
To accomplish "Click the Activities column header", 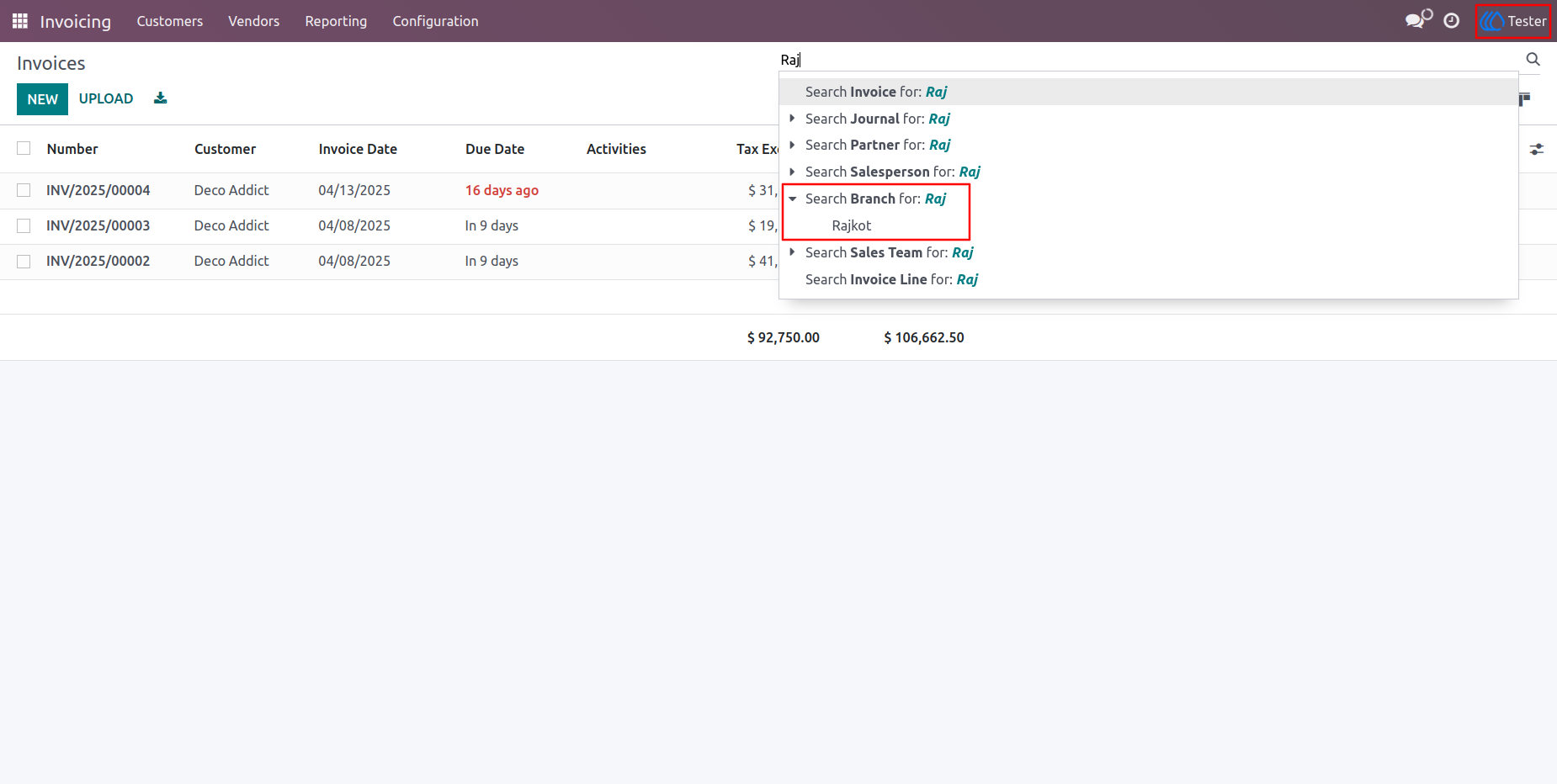I will [x=616, y=149].
